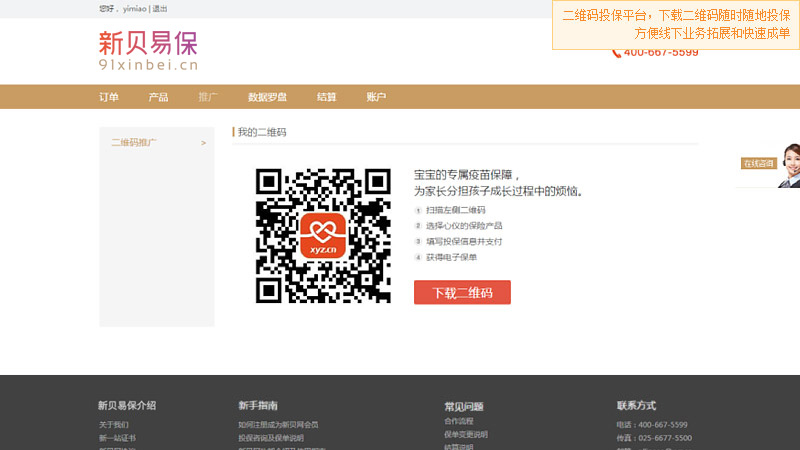
Task: Click the 新贝易保介绍 footer heading
Action: coord(127,406)
